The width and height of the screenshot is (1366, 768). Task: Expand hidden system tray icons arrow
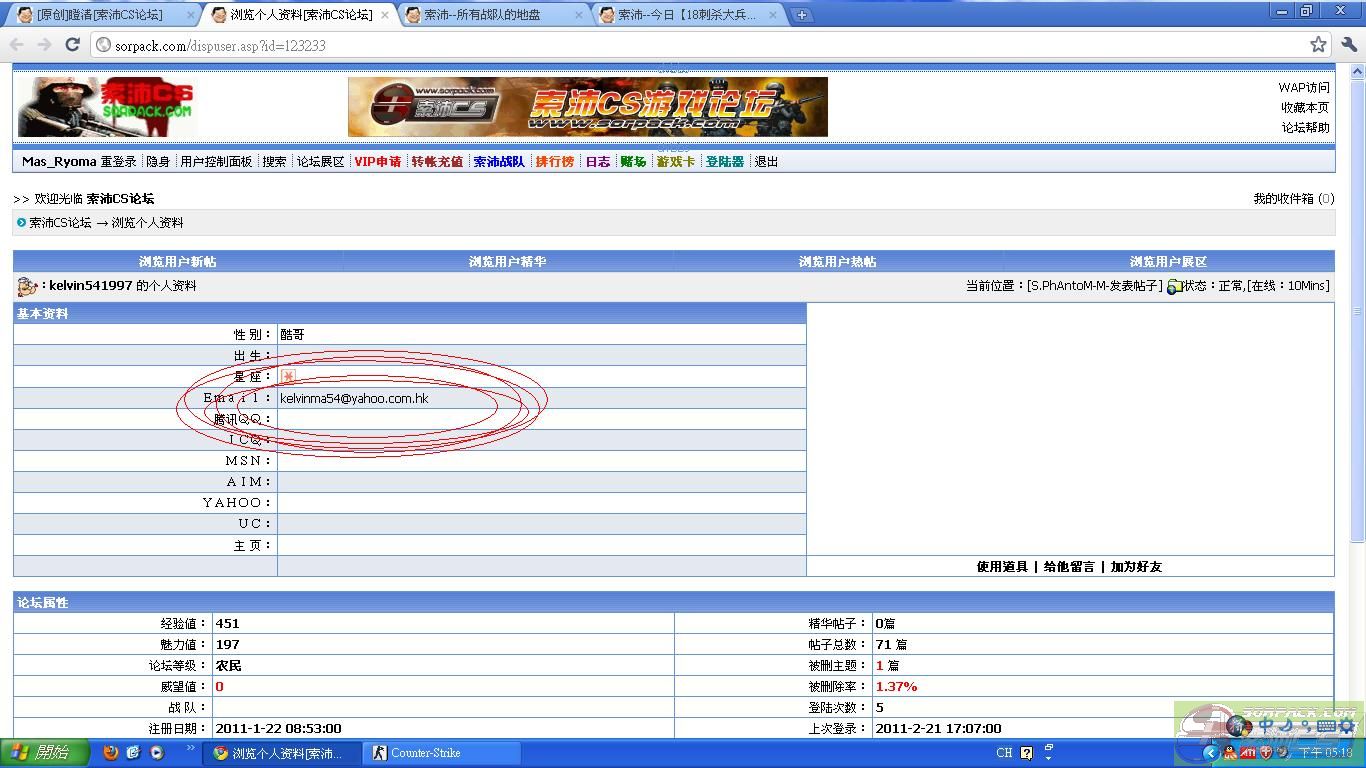pyautogui.click(x=1211, y=753)
